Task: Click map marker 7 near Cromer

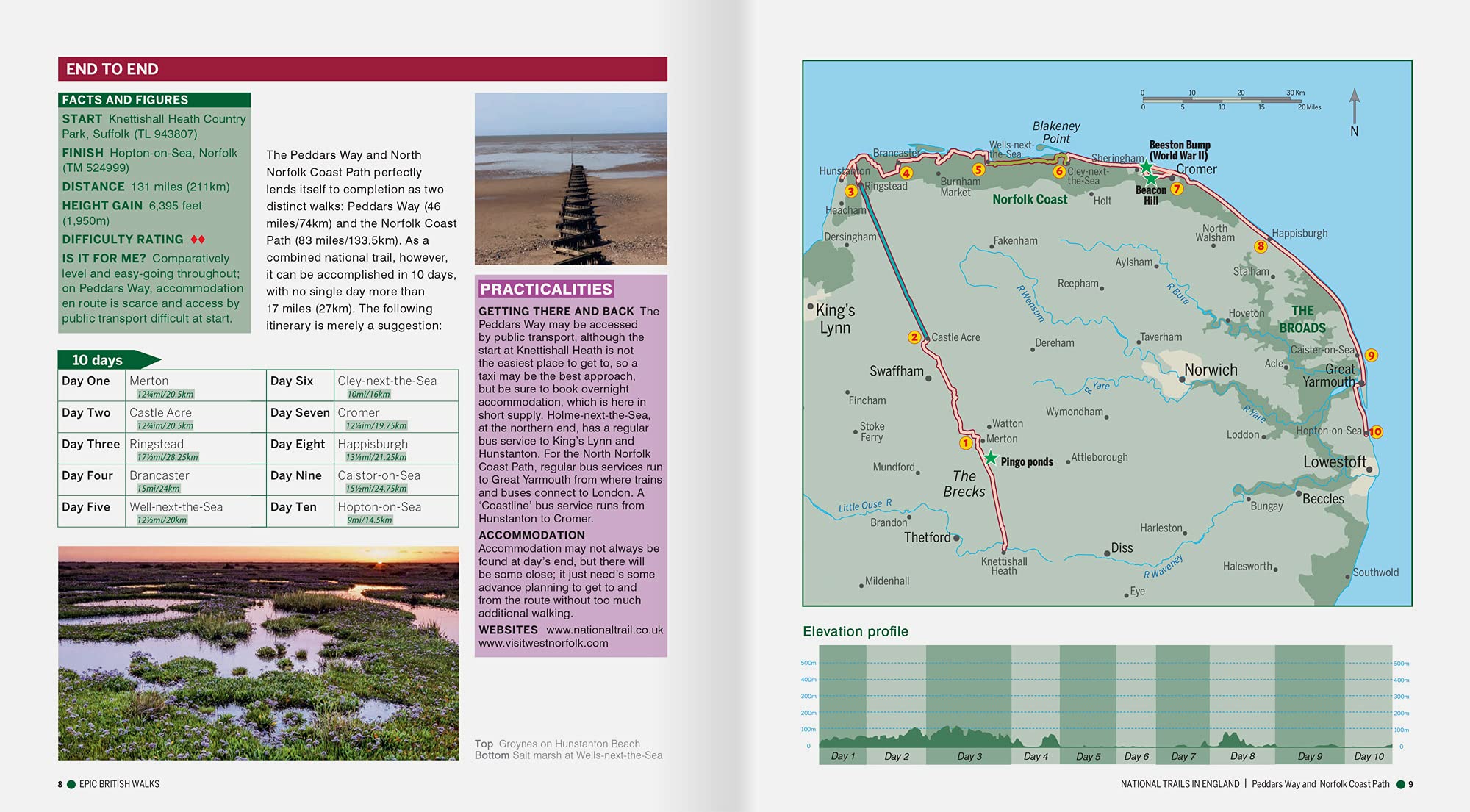Action: pyautogui.click(x=1176, y=189)
